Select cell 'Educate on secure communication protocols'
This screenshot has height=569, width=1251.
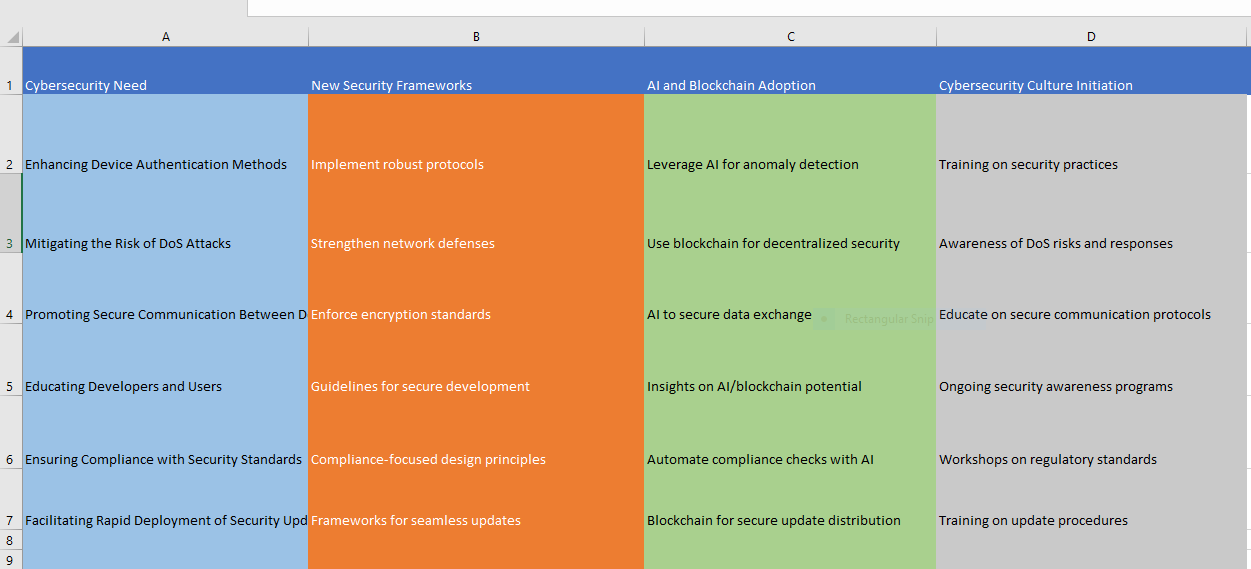(1091, 288)
